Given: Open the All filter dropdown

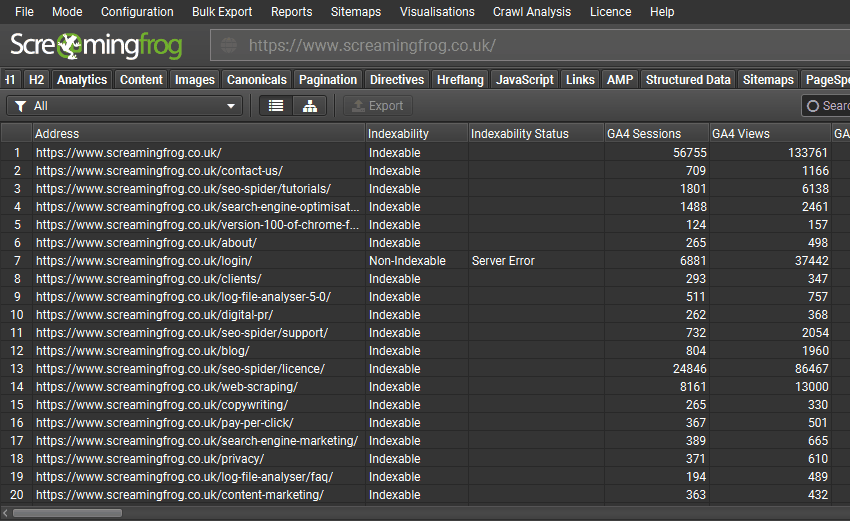Looking at the screenshot, I should click(x=124, y=106).
